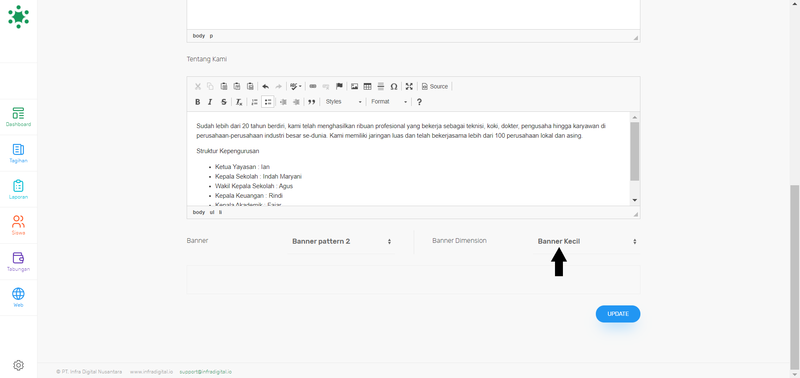Click the green logo at top left
The height and width of the screenshot is (378, 800).
[x=18, y=17]
